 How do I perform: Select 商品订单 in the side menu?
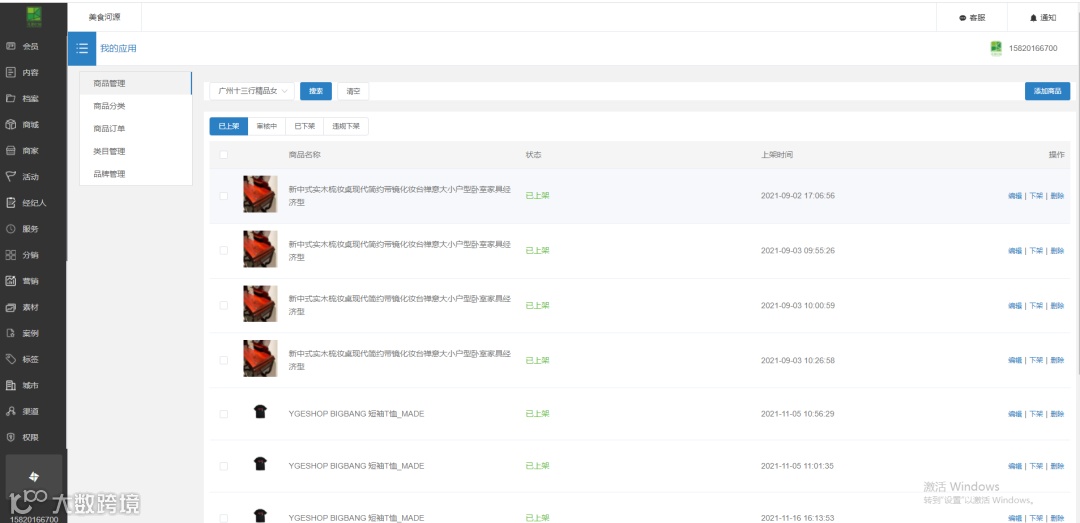tap(136, 129)
